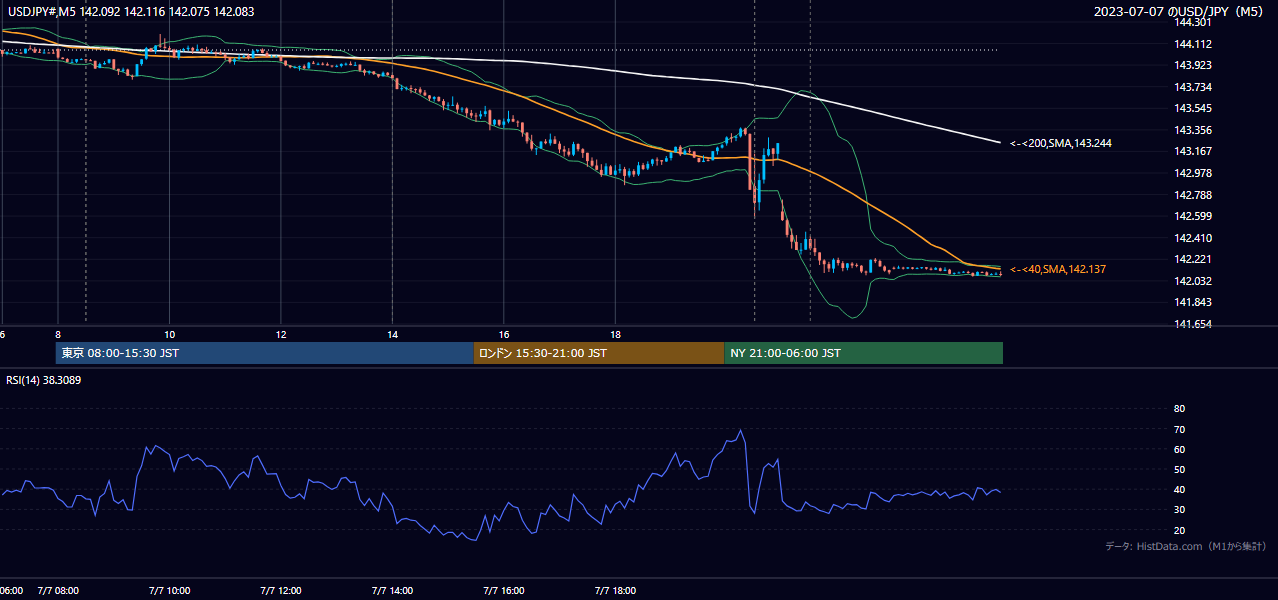Click the 7/7 10:00 time label

click(169, 590)
